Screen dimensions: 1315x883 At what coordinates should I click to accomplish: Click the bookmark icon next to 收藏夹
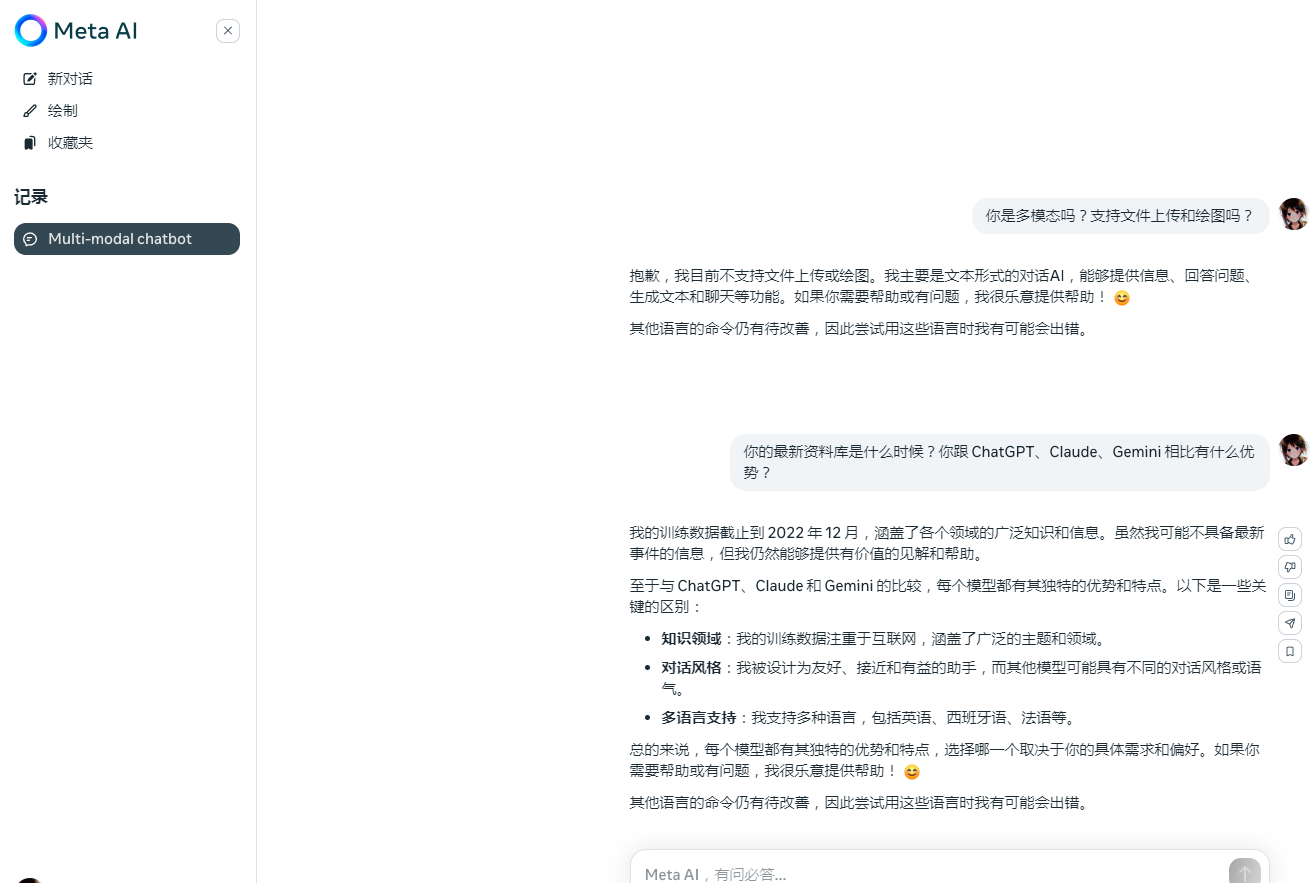click(30, 143)
